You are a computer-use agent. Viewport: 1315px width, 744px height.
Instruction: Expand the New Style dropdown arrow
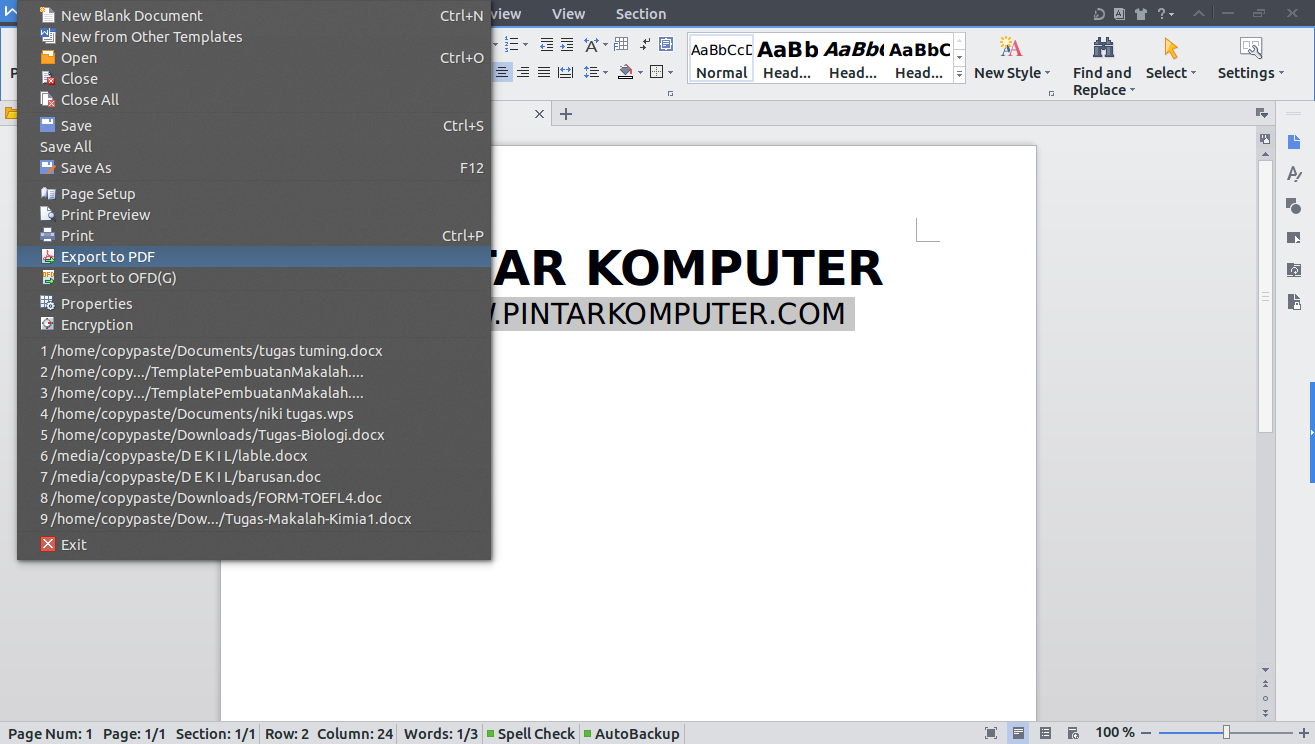(1047, 73)
